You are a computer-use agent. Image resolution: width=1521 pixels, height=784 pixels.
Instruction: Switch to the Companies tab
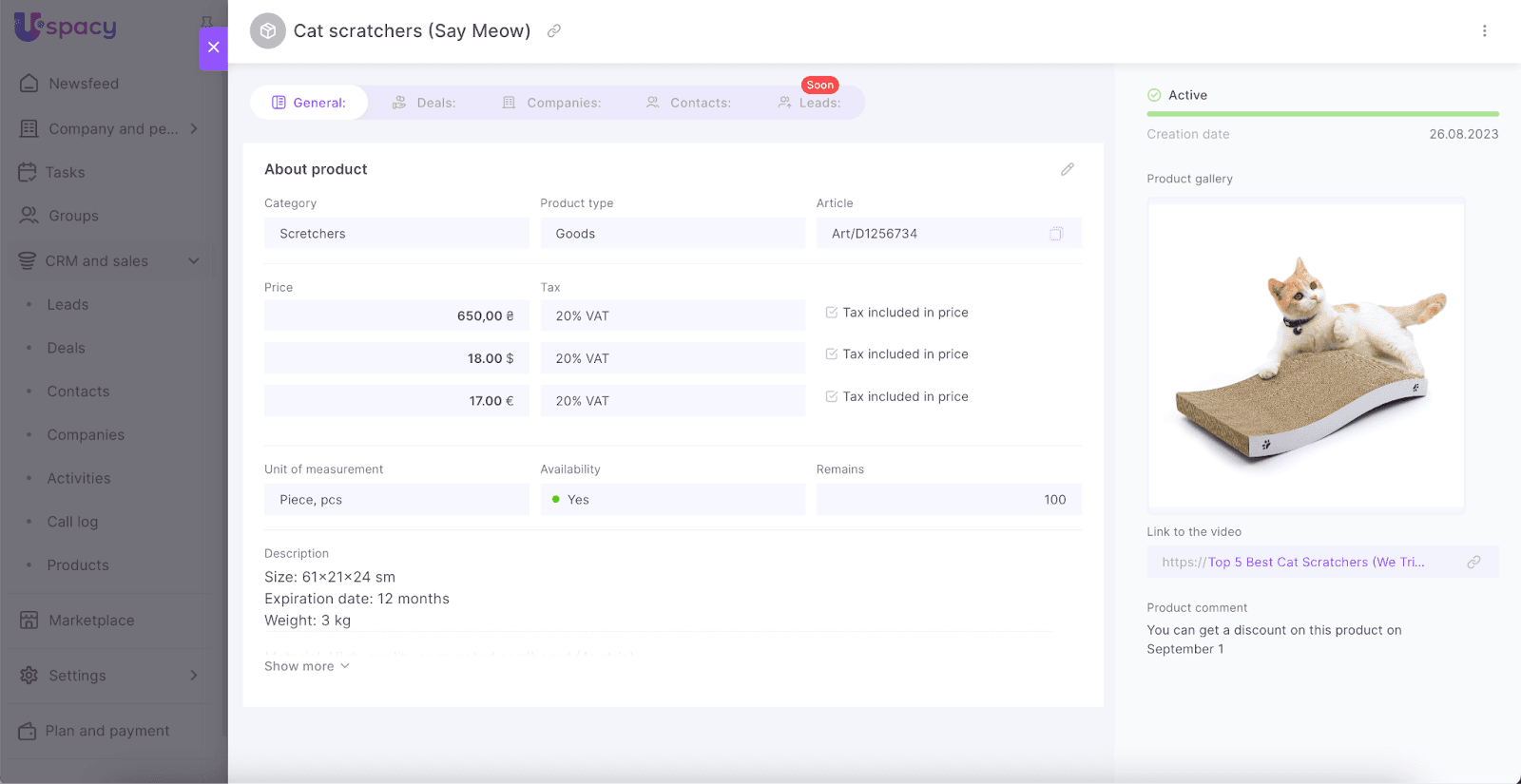(551, 103)
